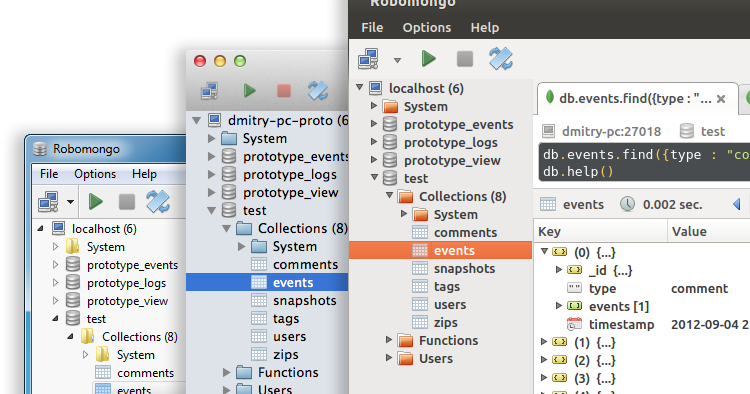Expand result document (3) row
This screenshot has height=394, width=750.
tap(544, 378)
